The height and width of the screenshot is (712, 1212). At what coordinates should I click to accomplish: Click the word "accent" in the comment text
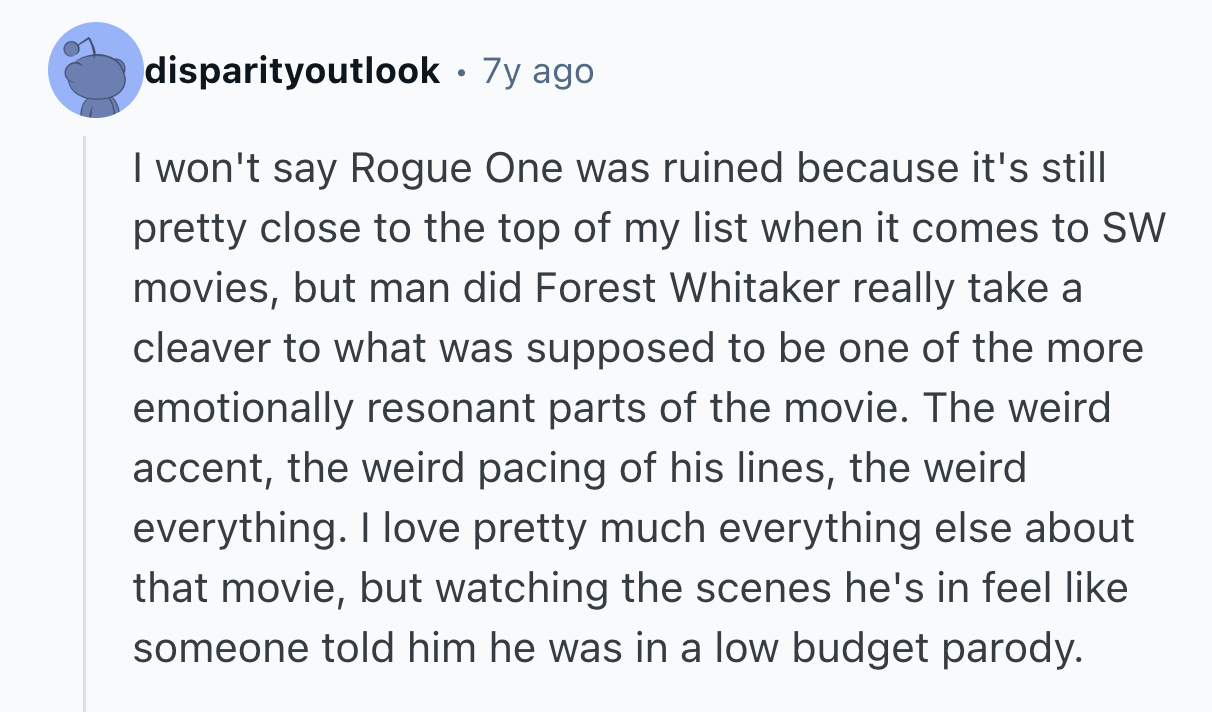[x=200, y=468]
